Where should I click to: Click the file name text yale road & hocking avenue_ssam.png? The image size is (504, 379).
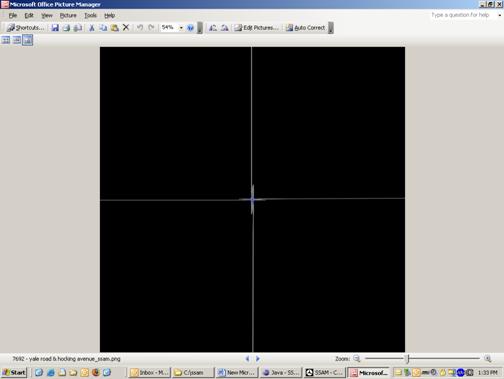[x=75, y=359]
